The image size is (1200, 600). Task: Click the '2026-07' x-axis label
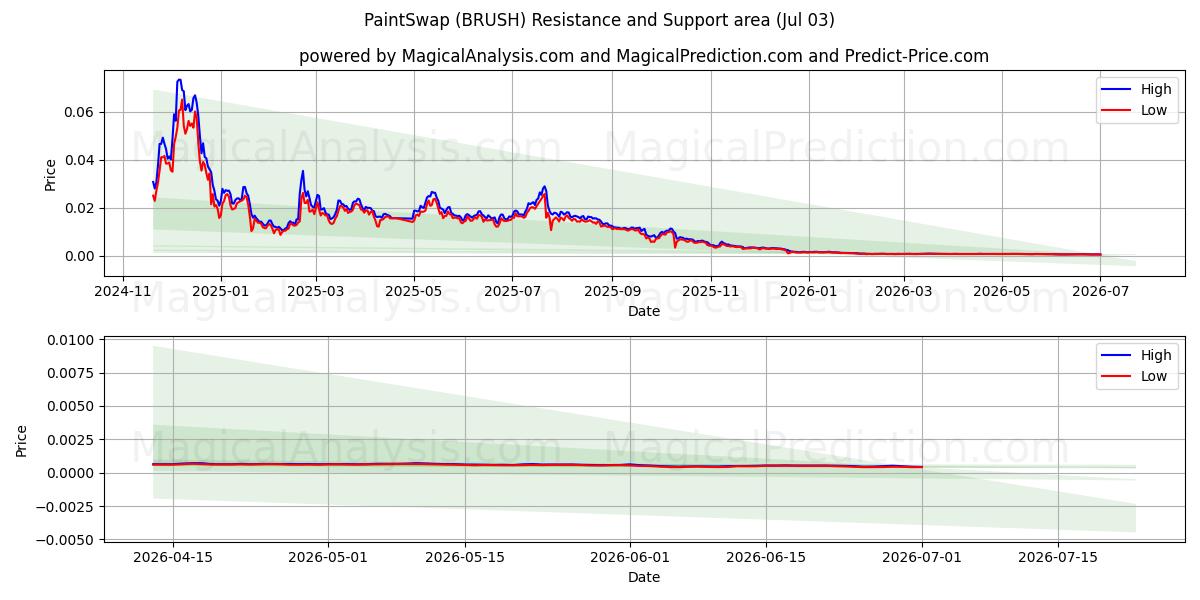coord(1099,291)
